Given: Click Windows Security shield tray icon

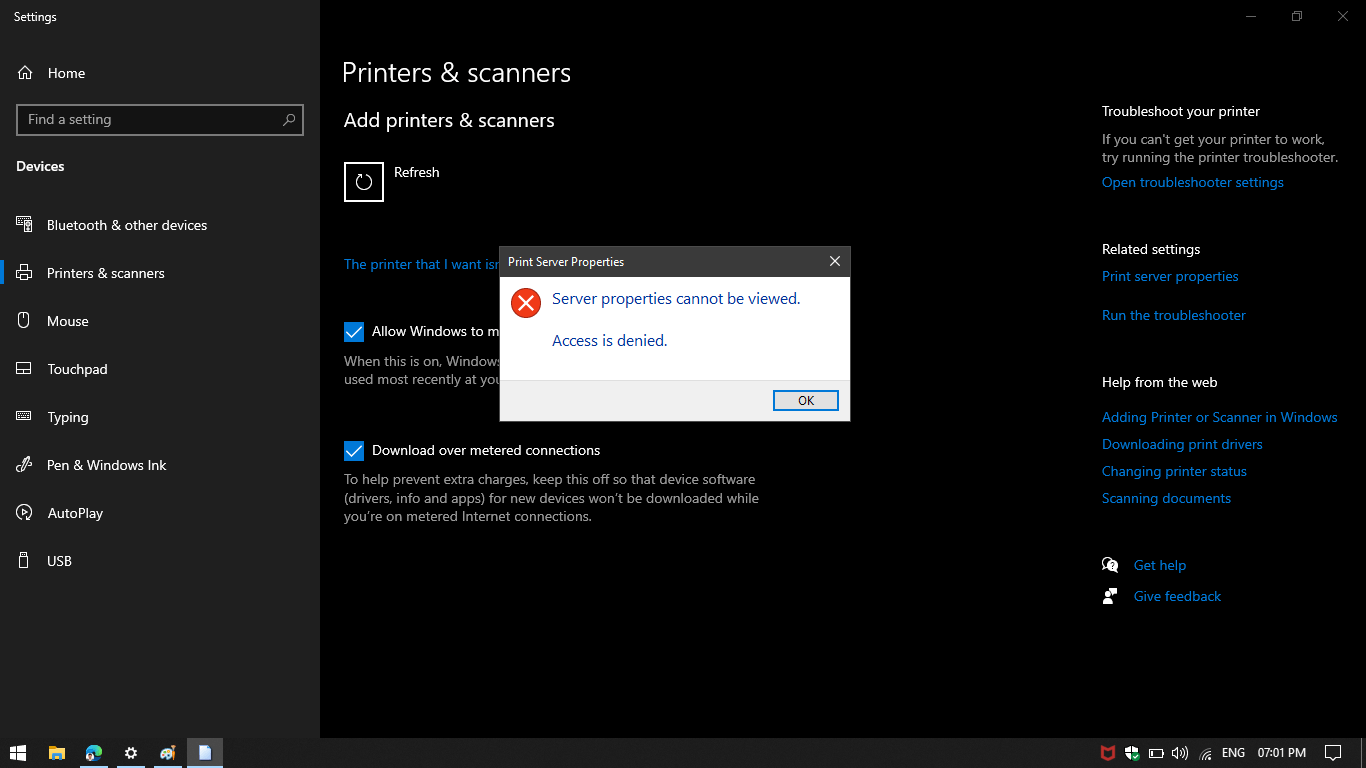Looking at the screenshot, I should click(1132, 753).
